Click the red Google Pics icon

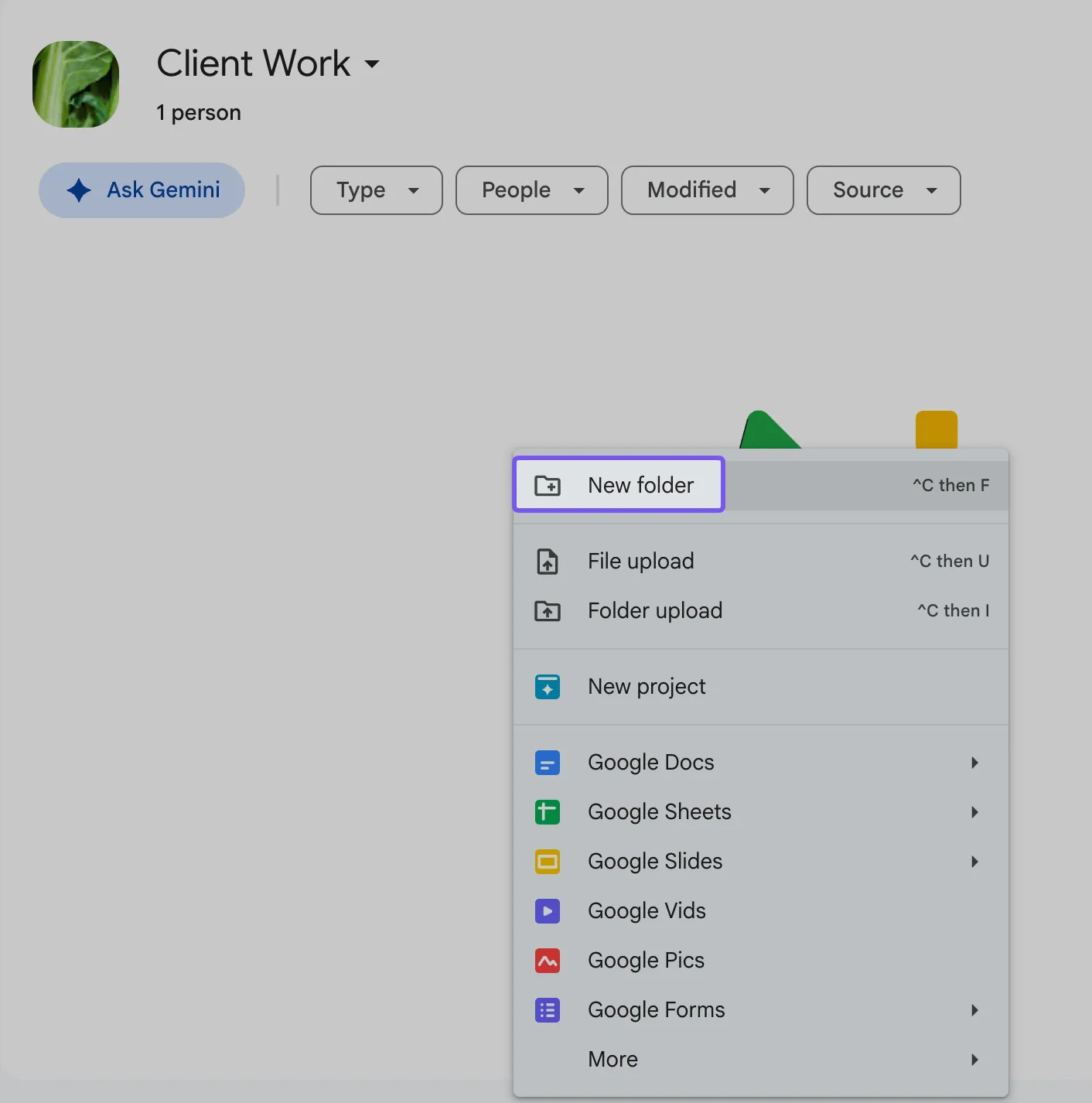point(548,961)
